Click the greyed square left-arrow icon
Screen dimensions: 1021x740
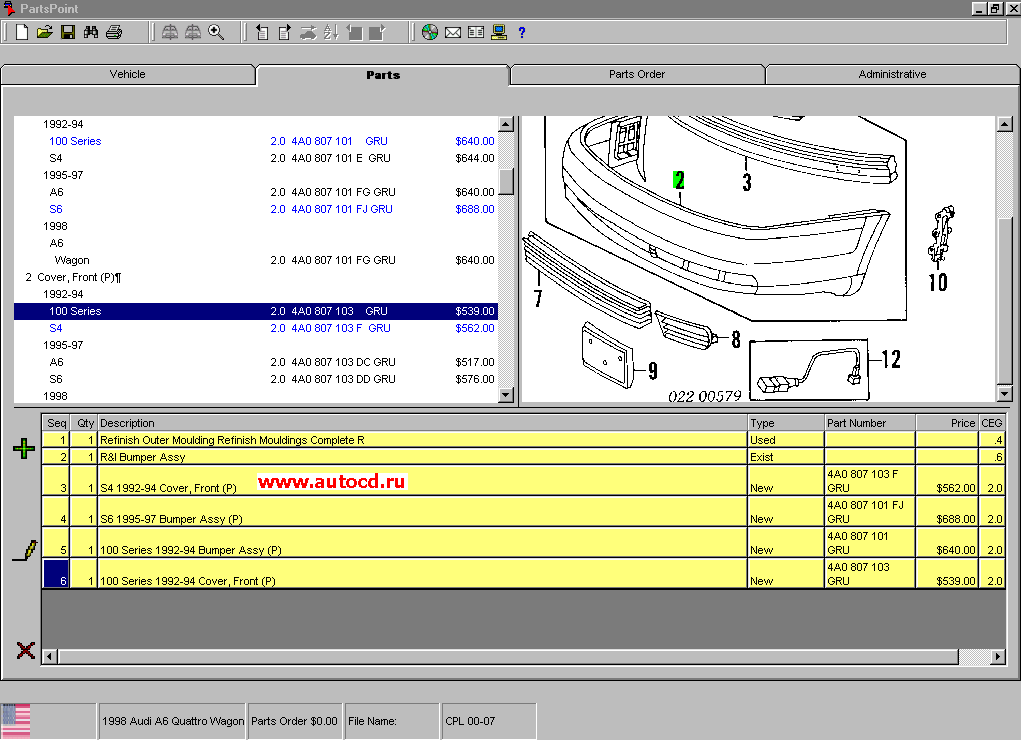(354, 32)
